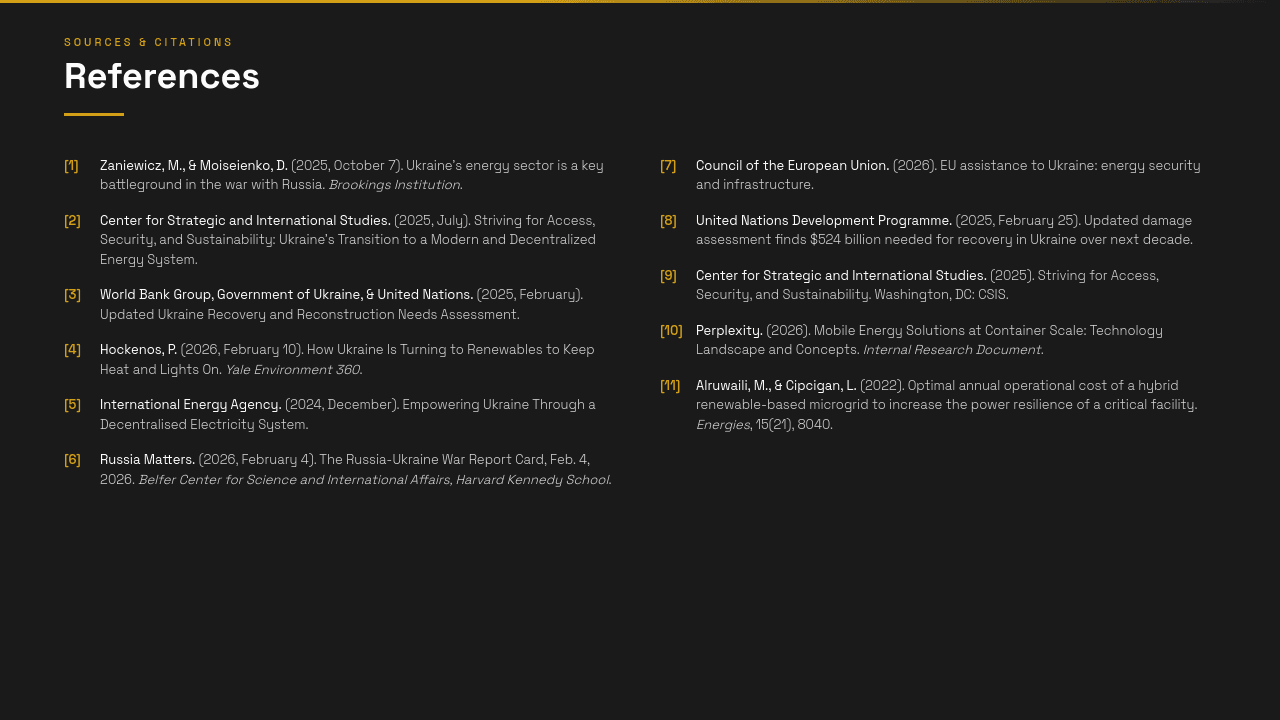1280x720 pixels.
Task: Click citation number [10]
Action: pos(671,331)
